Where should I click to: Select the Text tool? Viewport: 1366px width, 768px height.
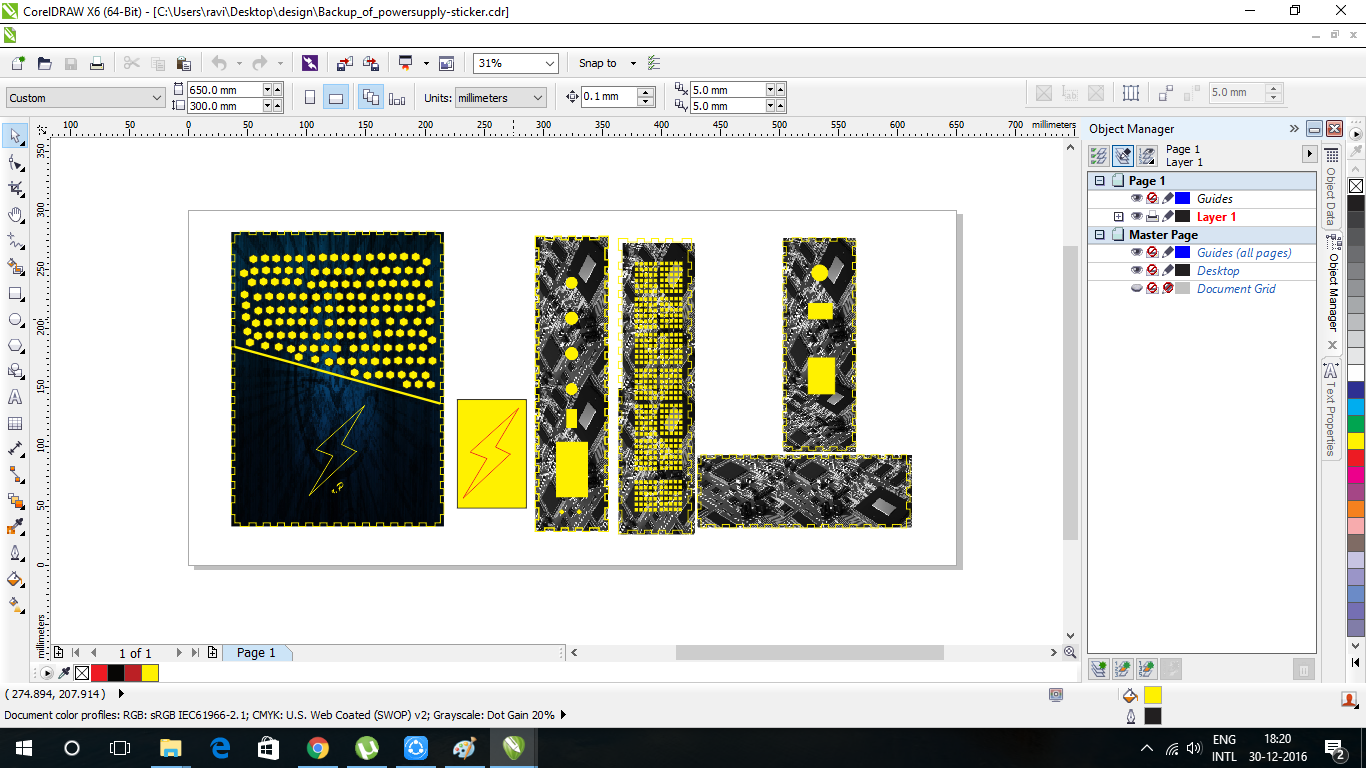[x=15, y=397]
